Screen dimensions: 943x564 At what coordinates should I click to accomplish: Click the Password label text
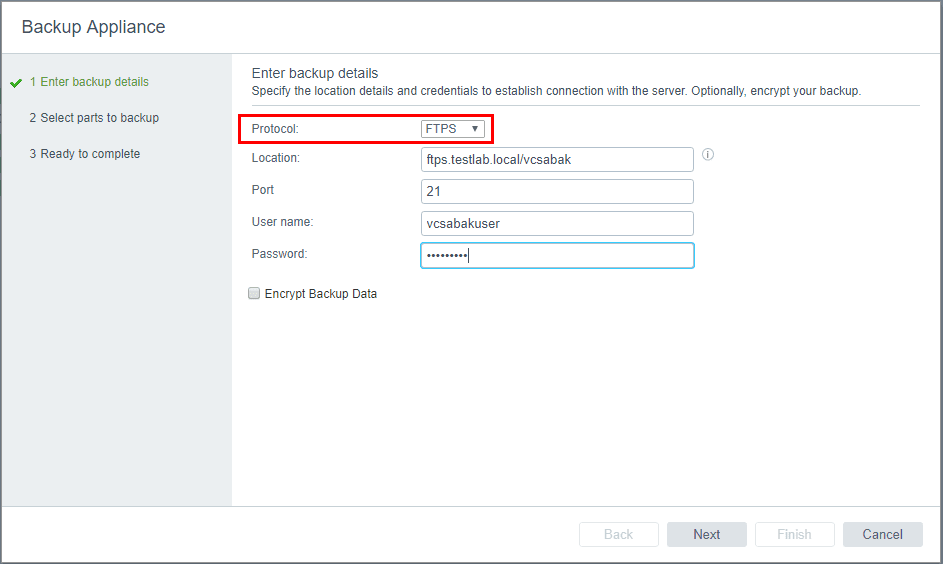279,254
